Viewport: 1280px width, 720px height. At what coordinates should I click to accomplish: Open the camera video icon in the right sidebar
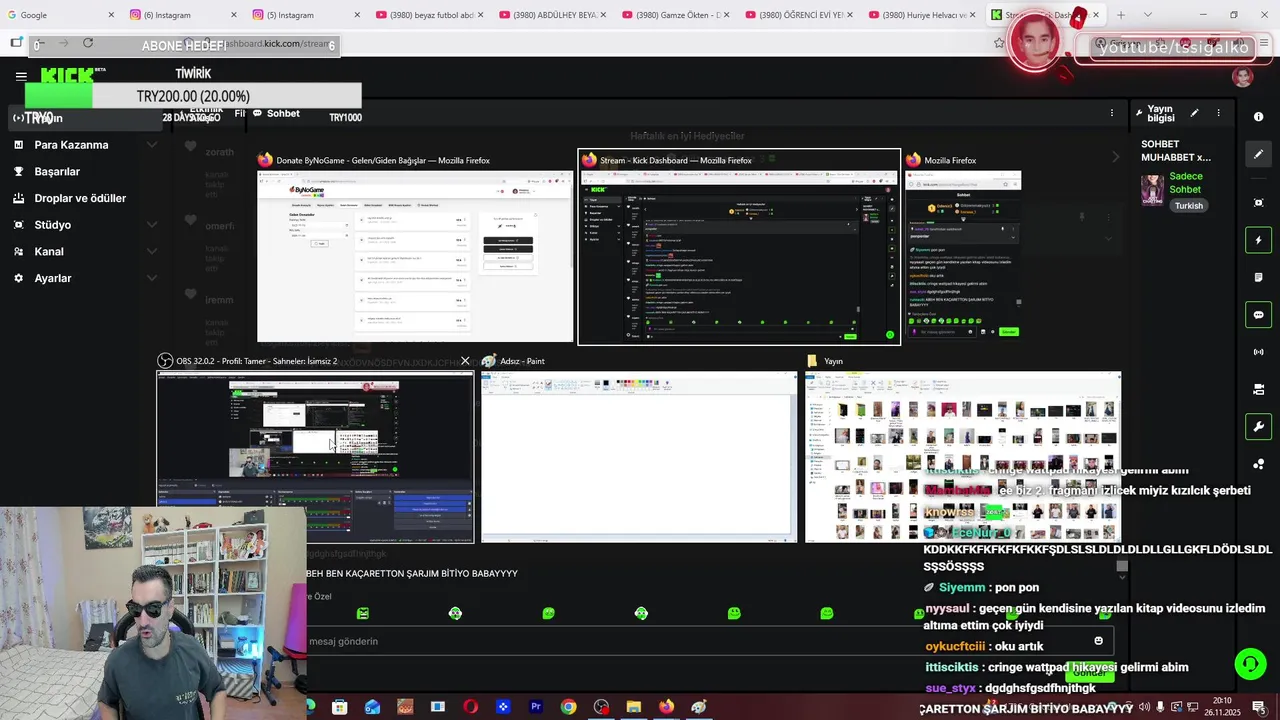click(x=1258, y=389)
